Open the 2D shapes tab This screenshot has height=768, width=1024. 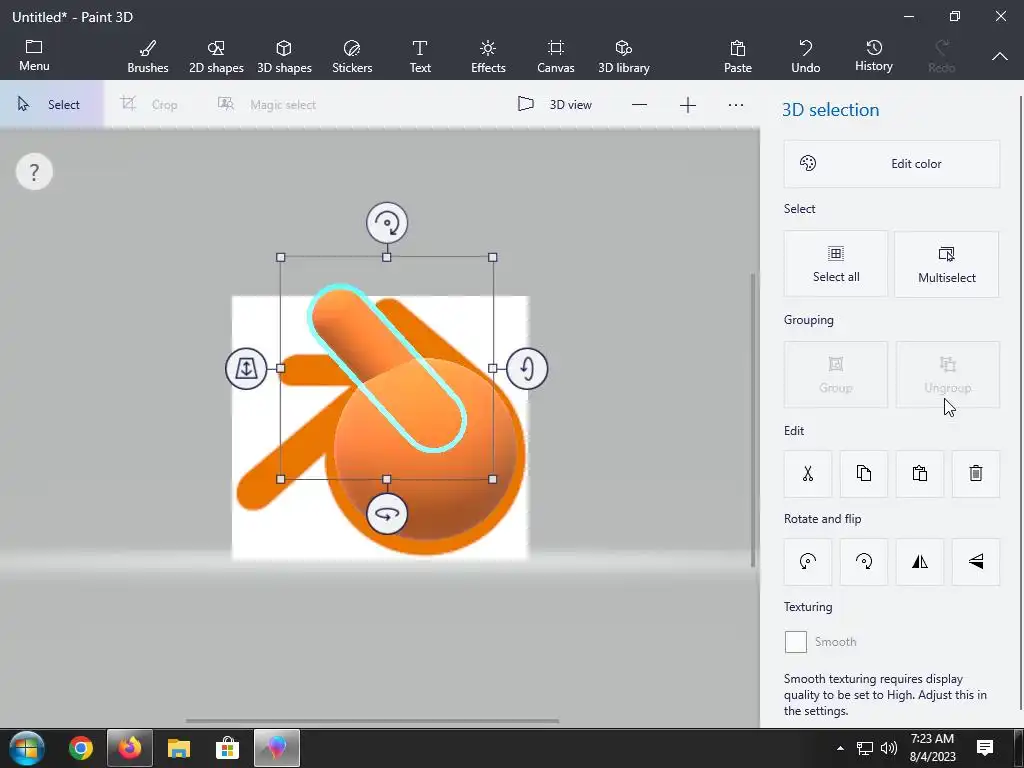(x=216, y=56)
